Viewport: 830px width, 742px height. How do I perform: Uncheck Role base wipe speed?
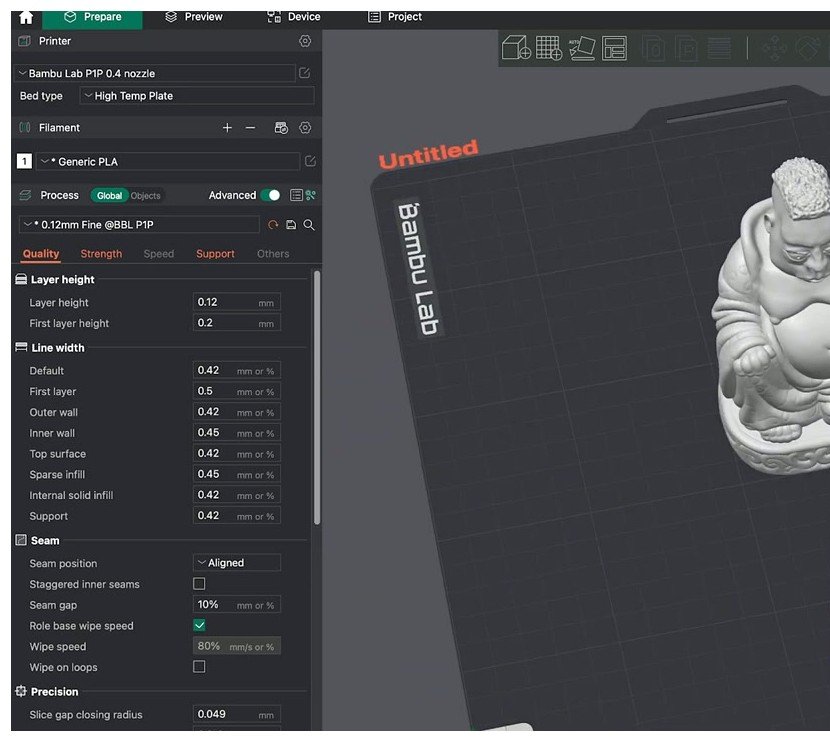pyautogui.click(x=199, y=625)
